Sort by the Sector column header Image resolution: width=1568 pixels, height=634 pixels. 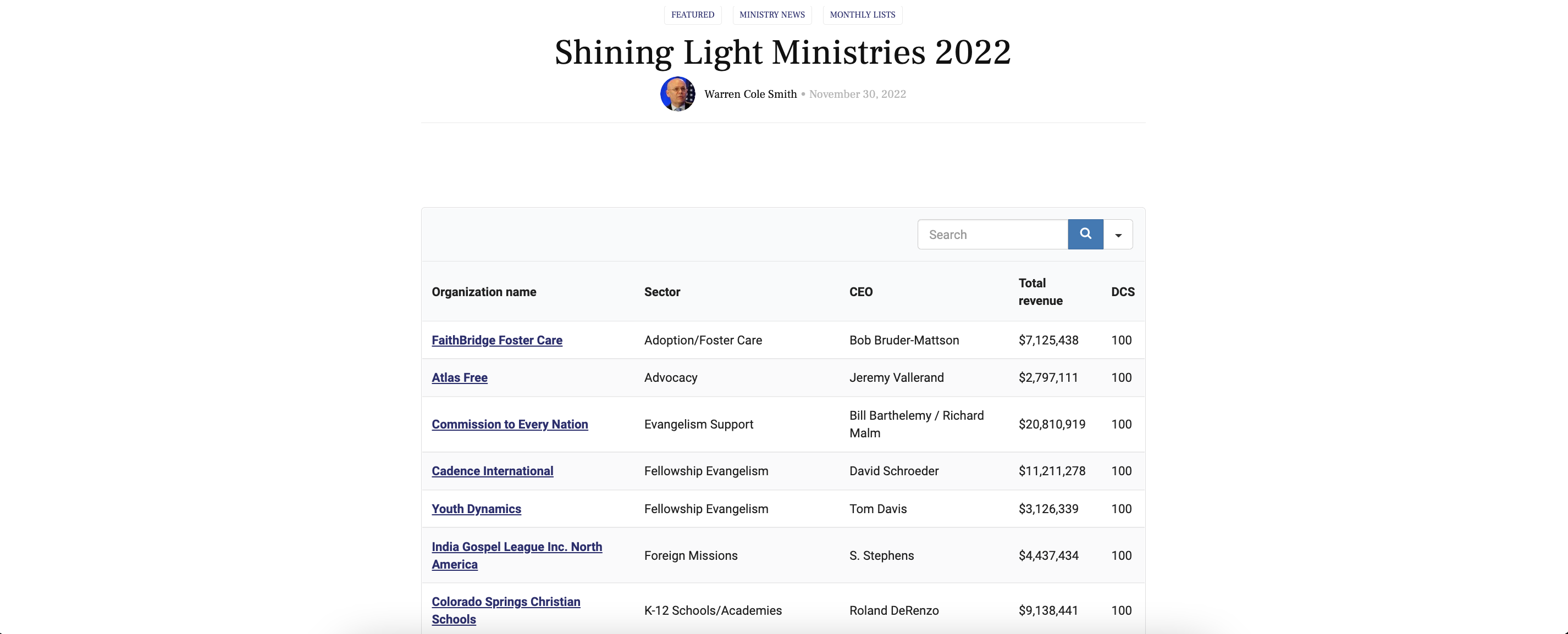pyautogui.click(x=661, y=291)
